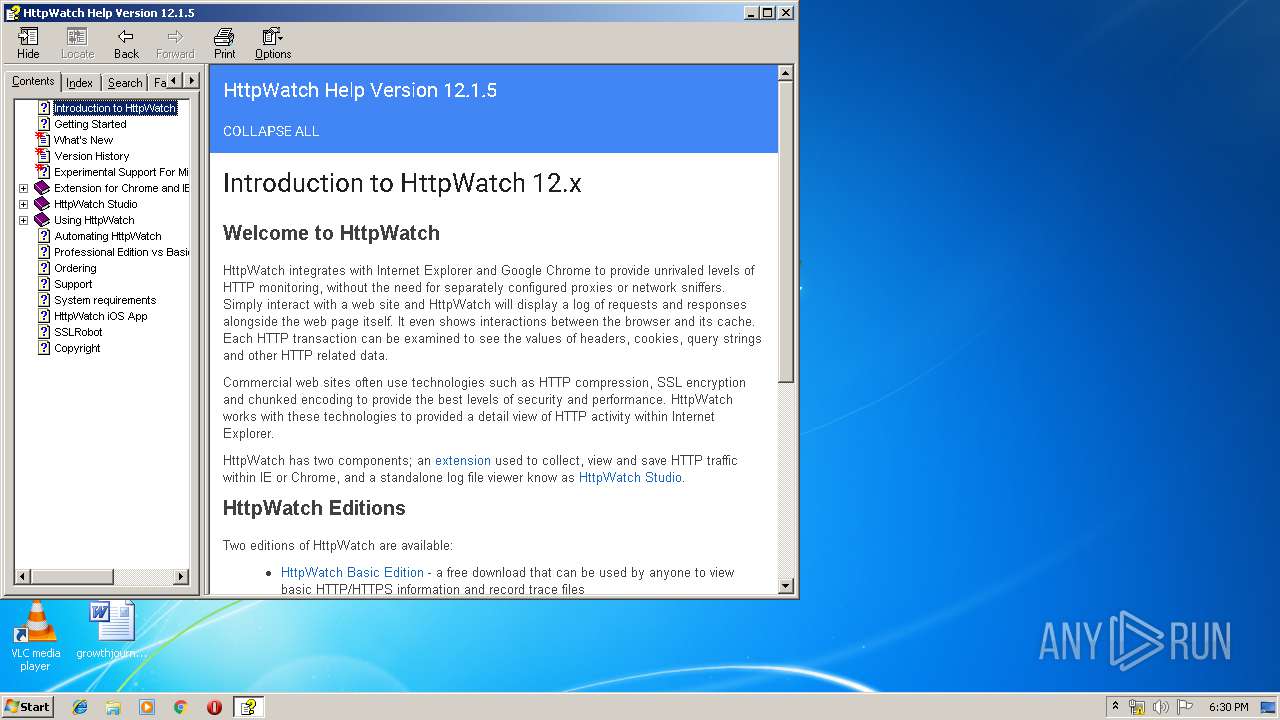Follow the HttpWatch Basic Edition link
Viewport: 1280px width, 720px height.
point(352,573)
